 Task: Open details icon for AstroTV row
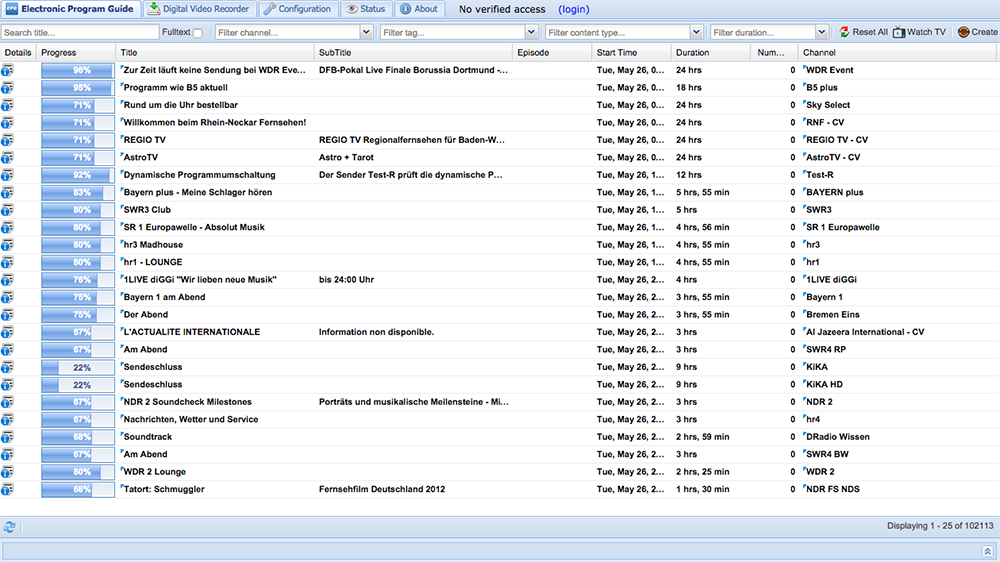tap(7, 158)
